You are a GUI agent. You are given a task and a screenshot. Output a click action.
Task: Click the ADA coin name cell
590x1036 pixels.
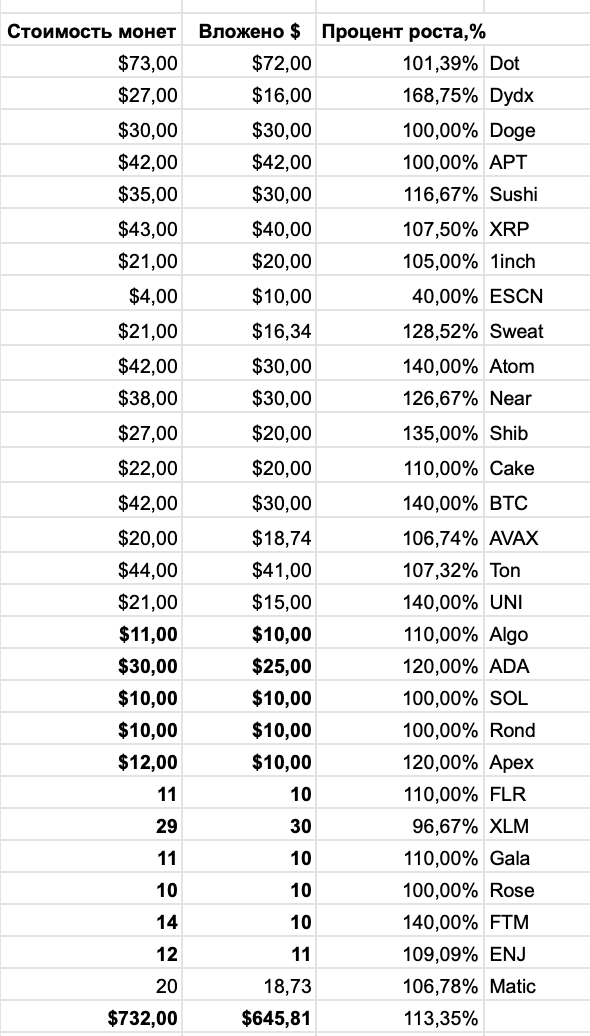coord(537,666)
